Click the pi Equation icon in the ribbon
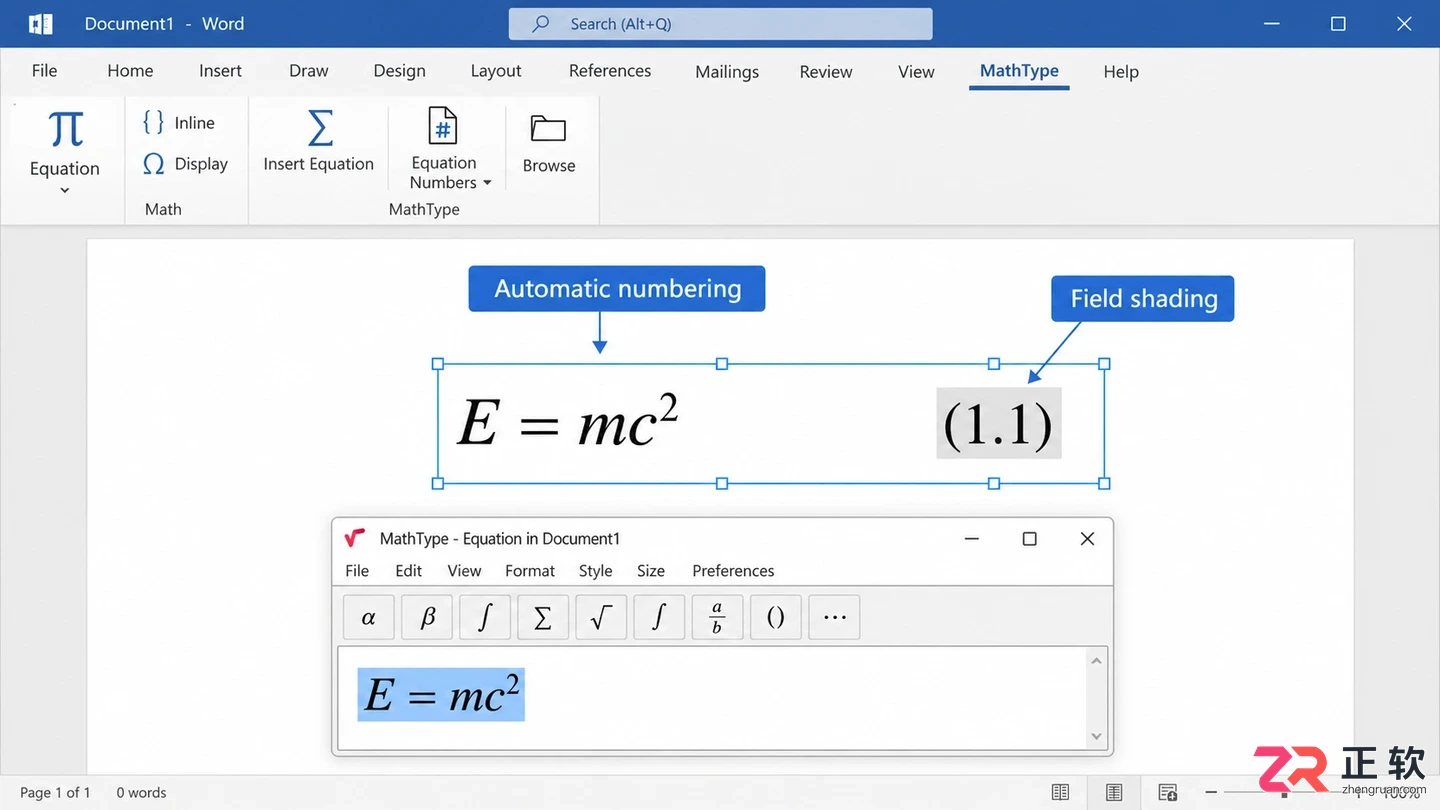 tap(65, 130)
